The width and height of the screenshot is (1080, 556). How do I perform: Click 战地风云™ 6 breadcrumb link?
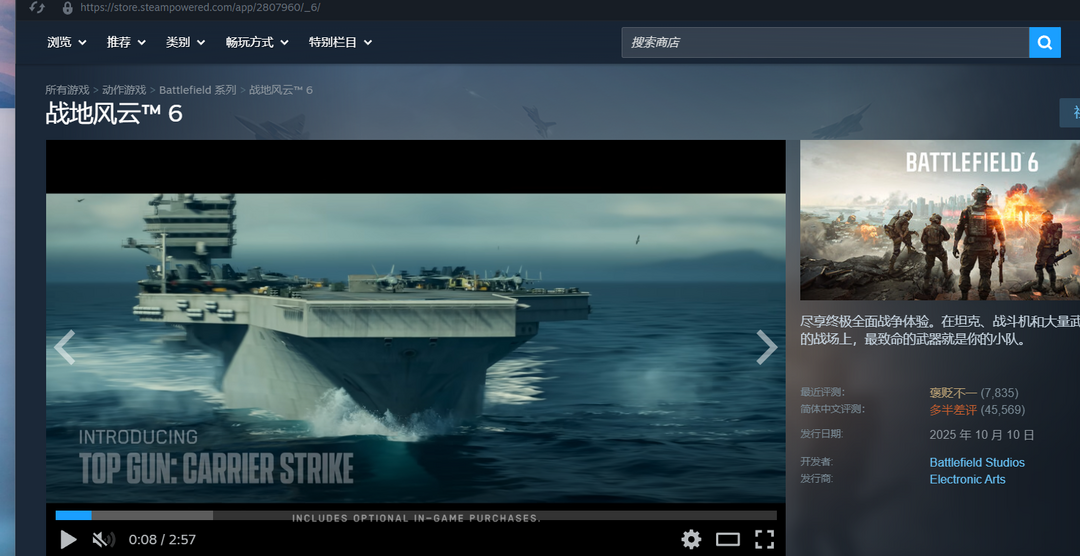pos(281,90)
